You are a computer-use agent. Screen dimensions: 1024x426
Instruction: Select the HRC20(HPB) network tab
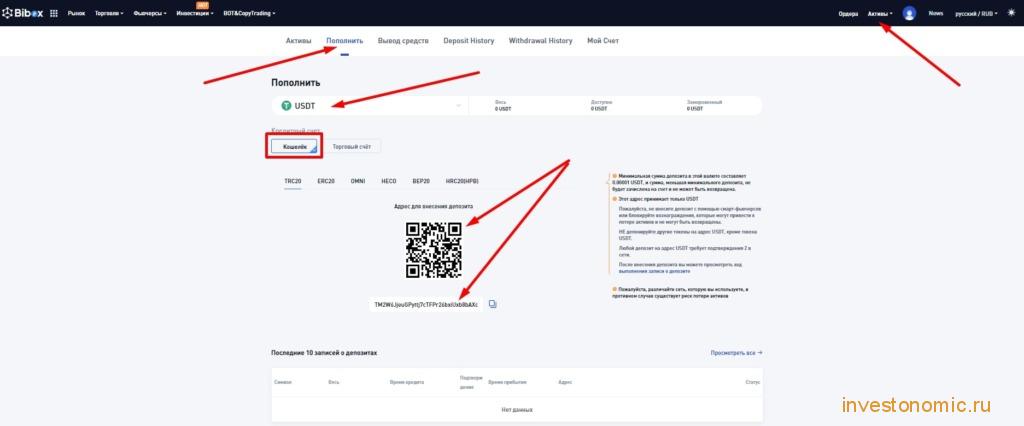462,181
